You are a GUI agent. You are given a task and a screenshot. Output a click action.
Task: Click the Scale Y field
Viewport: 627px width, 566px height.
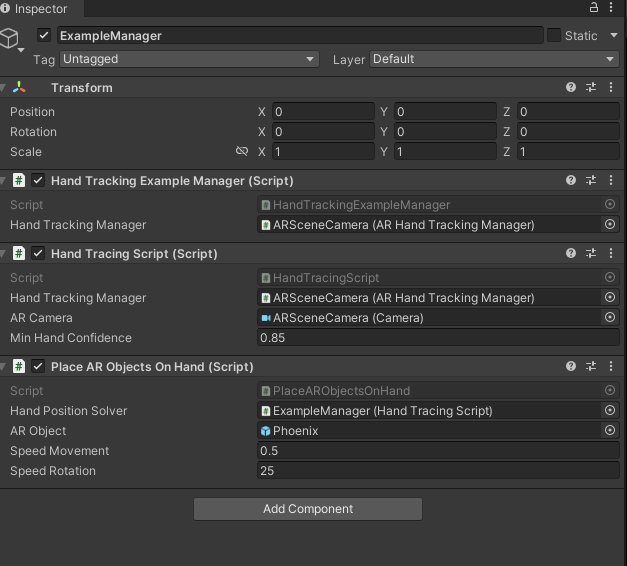point(445,151)
